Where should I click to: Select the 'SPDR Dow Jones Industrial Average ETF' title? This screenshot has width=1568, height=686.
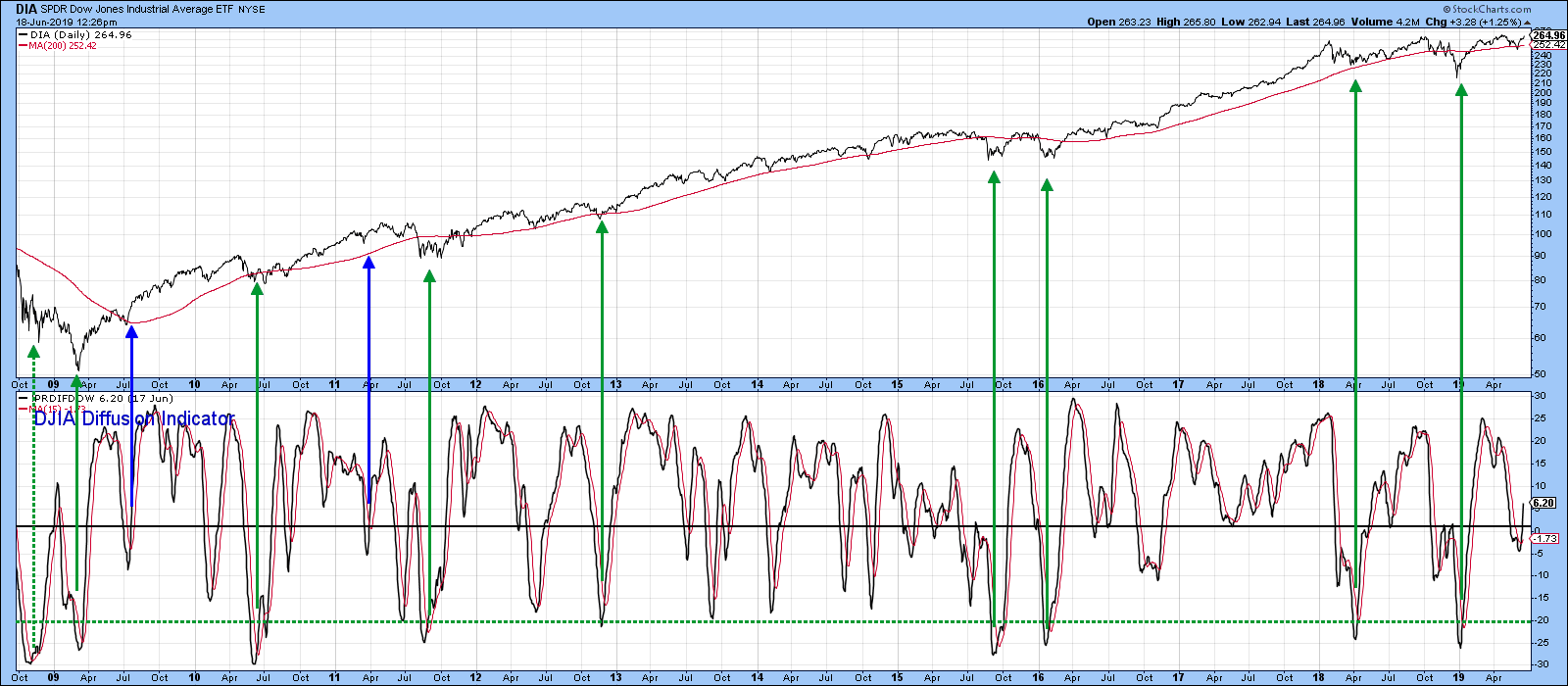click(136, 10)
